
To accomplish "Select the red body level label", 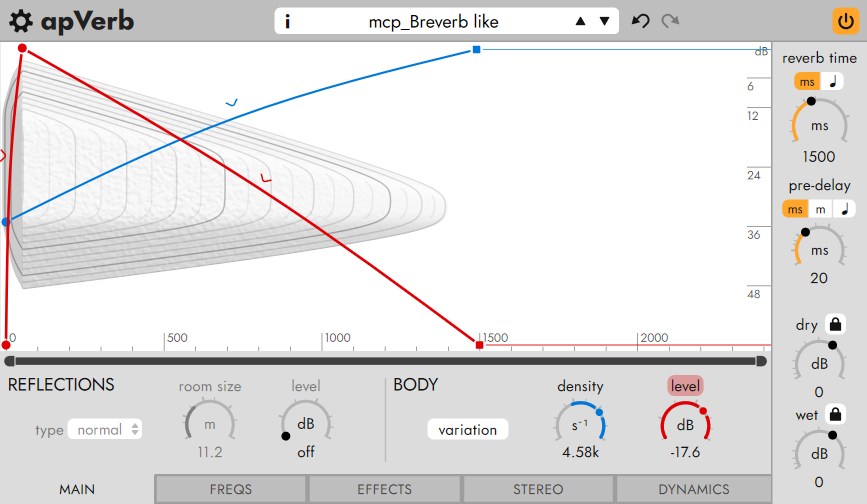I will pyautogui.click(x=685, y=385).
